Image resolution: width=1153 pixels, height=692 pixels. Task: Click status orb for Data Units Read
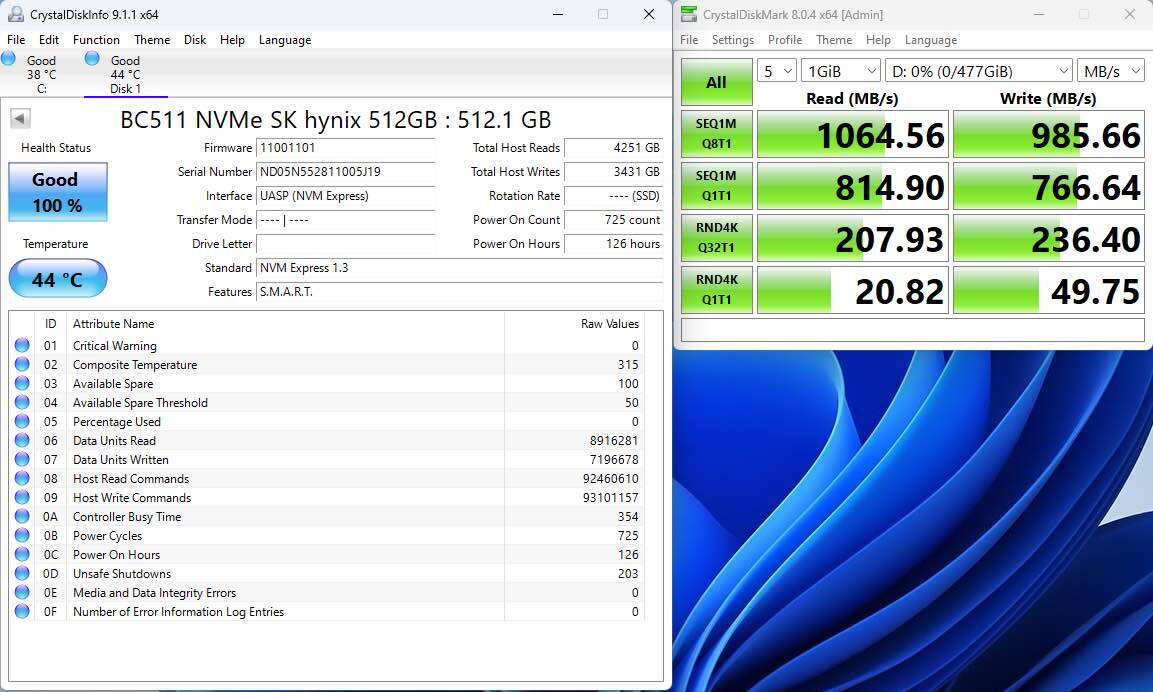click(x=22, y=440)
